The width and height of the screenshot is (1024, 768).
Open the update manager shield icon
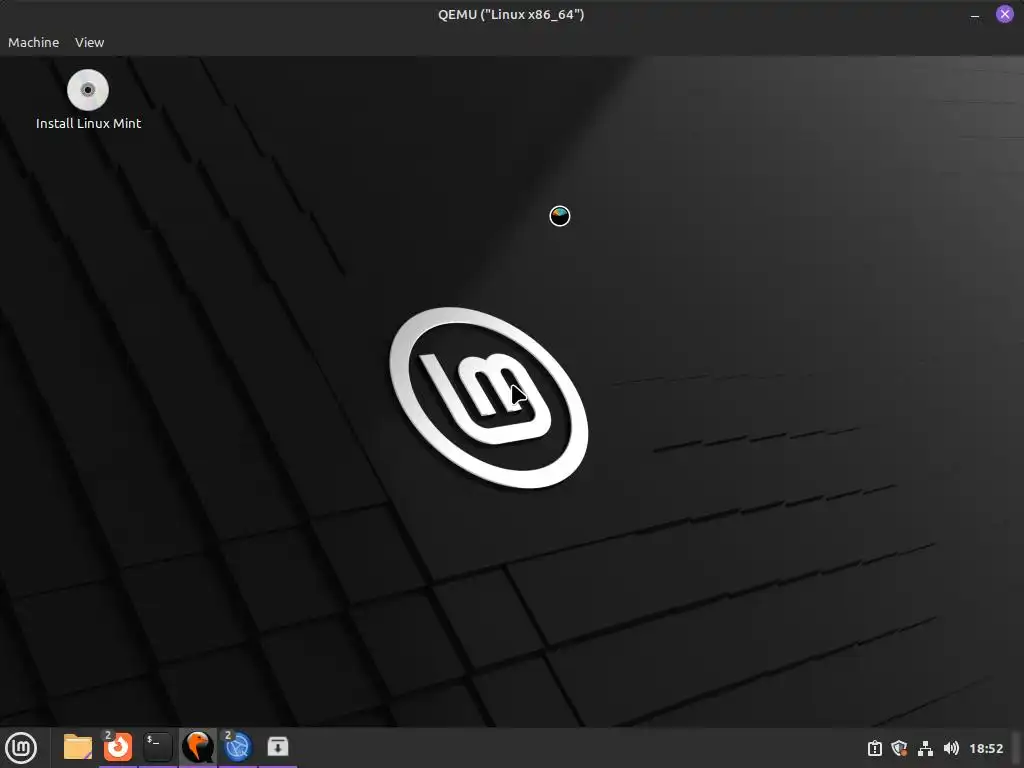tap(899, 748)
